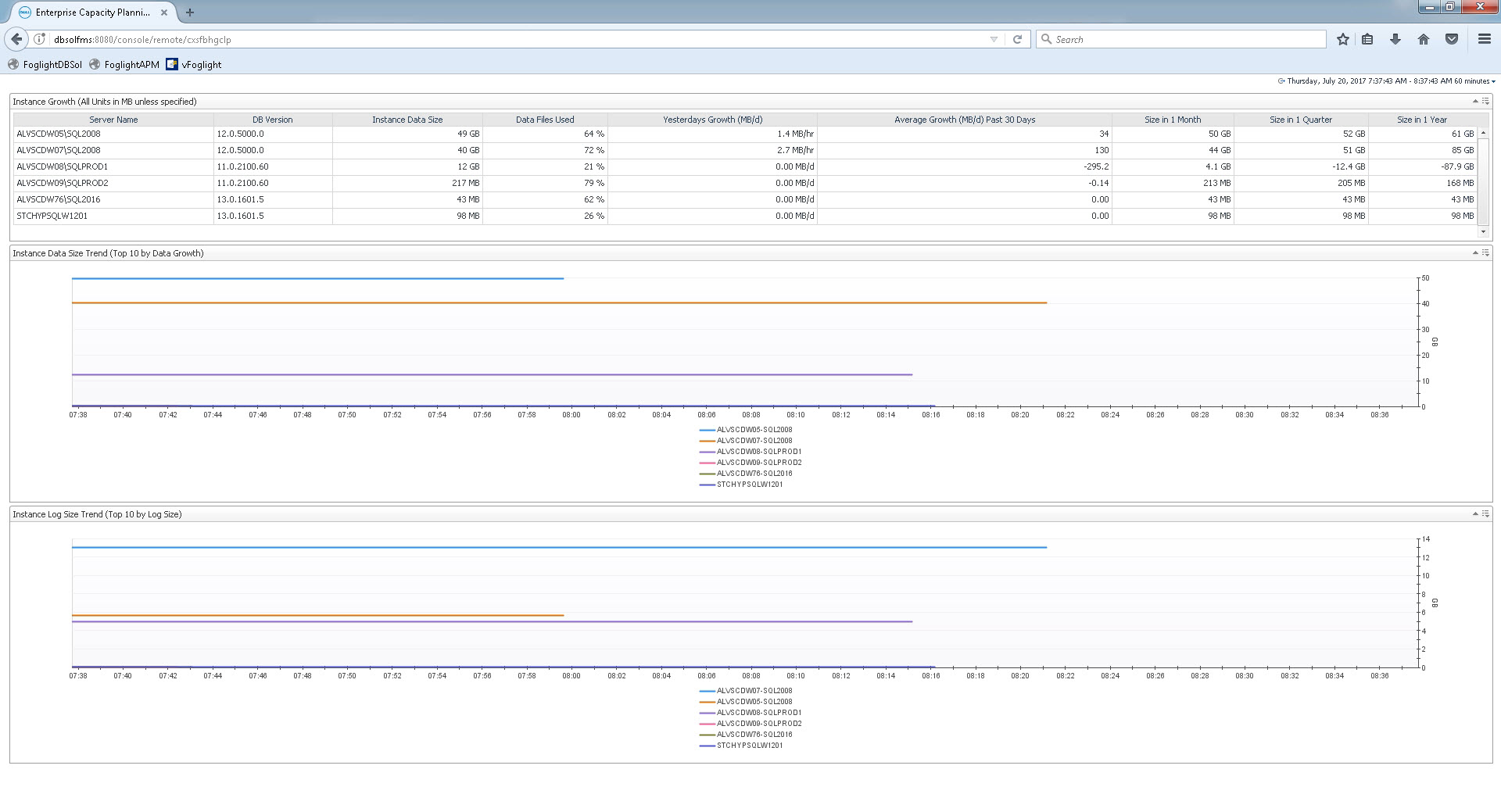The height and width of the screenshot is (812, 1501).
Task: Collapse the Instance Log Size Trend panel
Action: coord(1475,513)
